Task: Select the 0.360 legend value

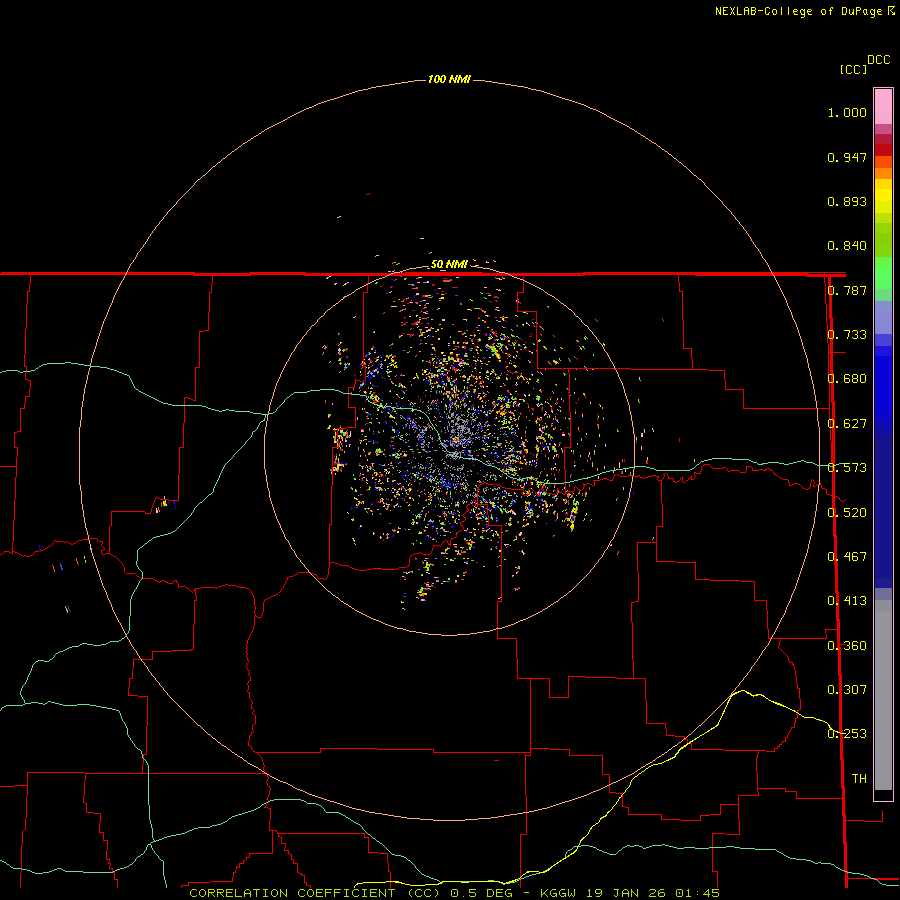Action: point(847,646)
